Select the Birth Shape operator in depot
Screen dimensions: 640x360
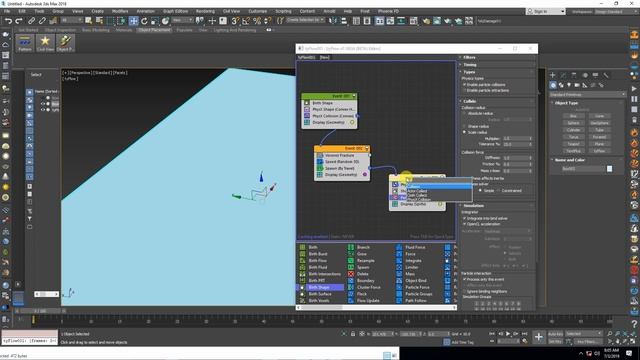coord(319,287)
